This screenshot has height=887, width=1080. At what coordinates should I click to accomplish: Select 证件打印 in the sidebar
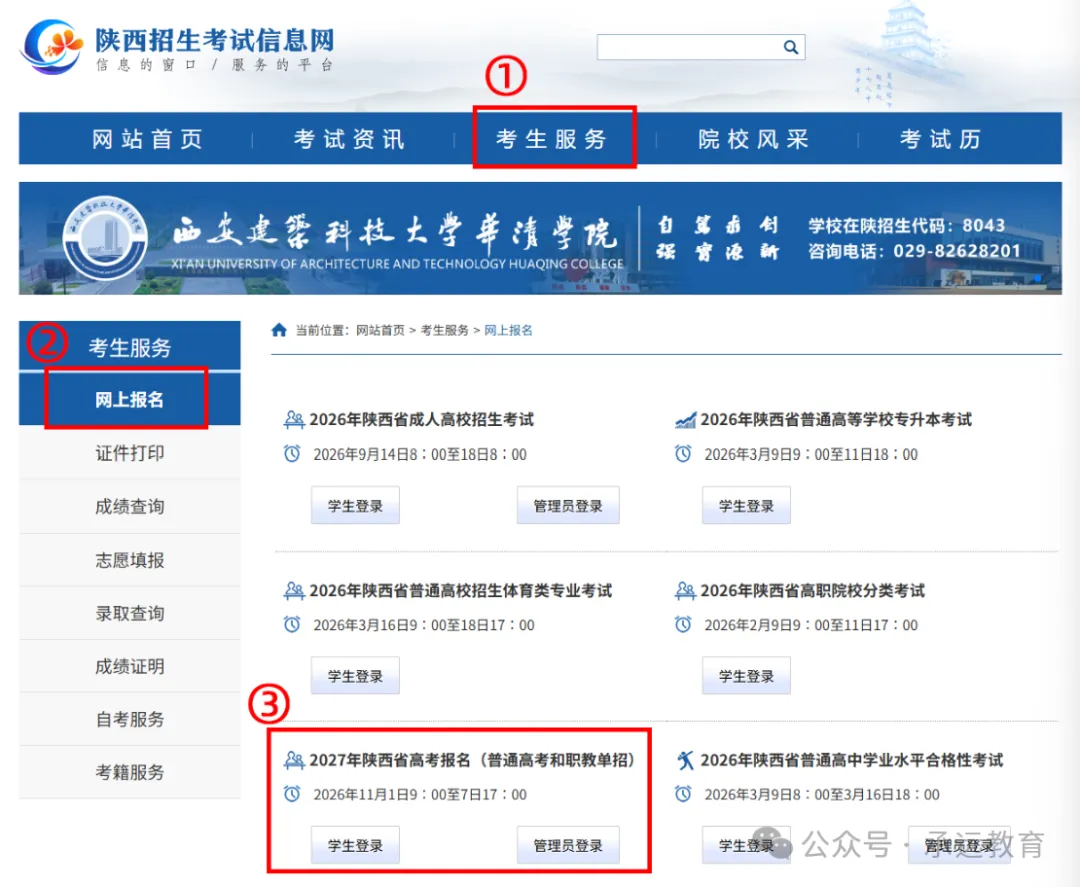129,453
